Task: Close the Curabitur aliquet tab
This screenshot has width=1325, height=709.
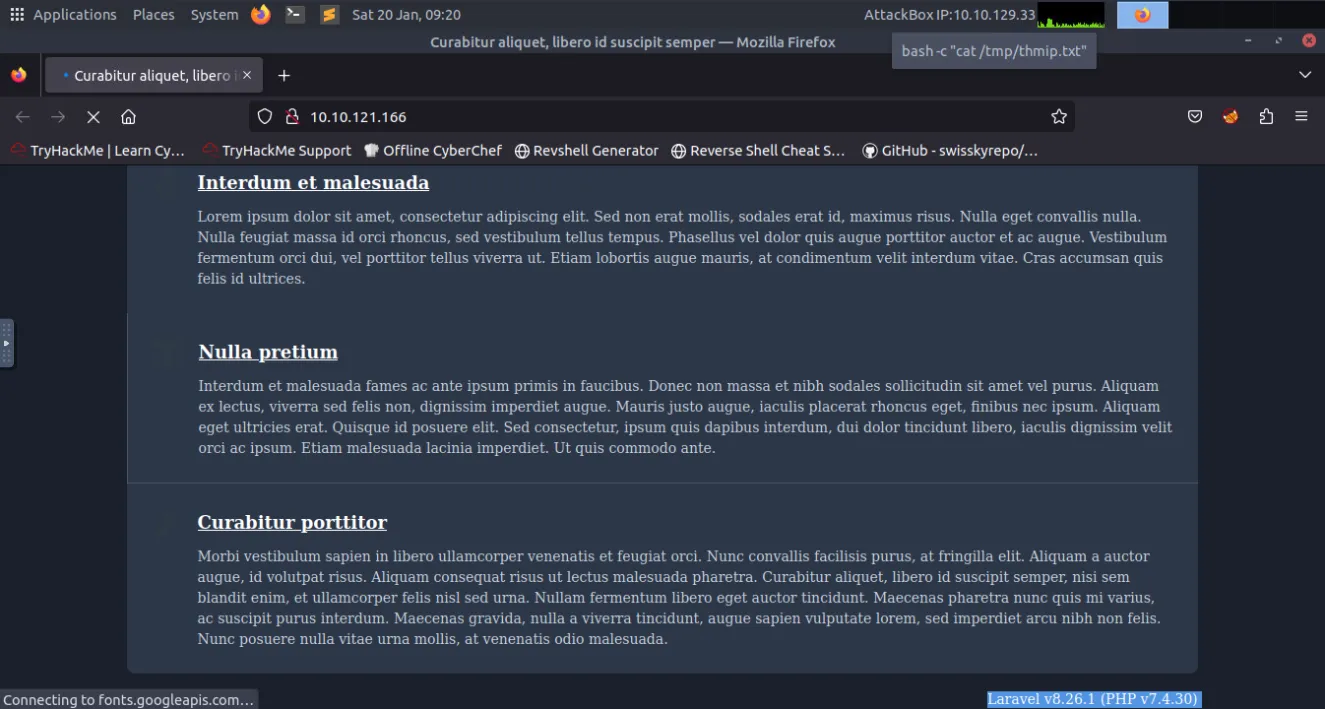Action: (247, 75)
